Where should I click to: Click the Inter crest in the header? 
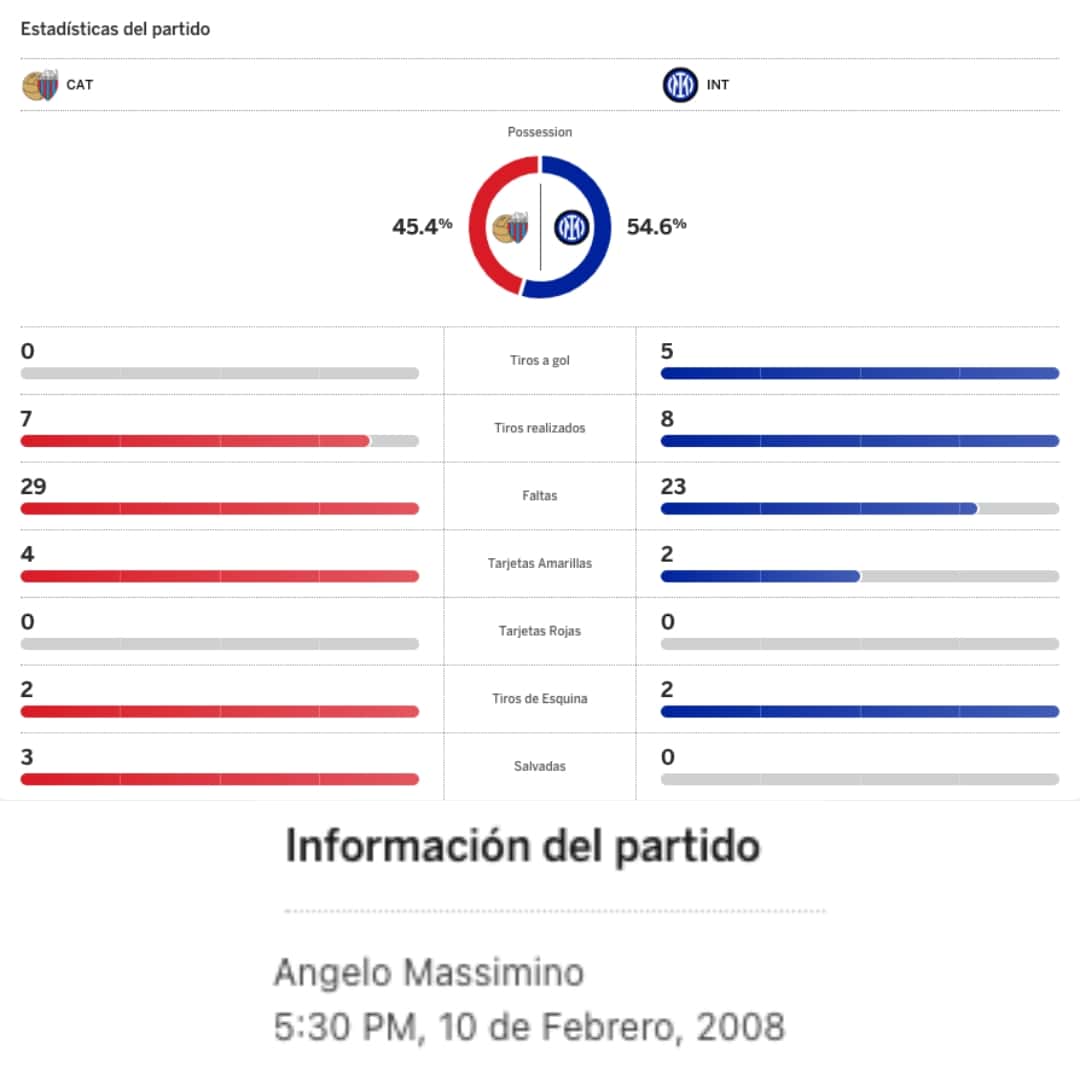(x=680, y=85)
